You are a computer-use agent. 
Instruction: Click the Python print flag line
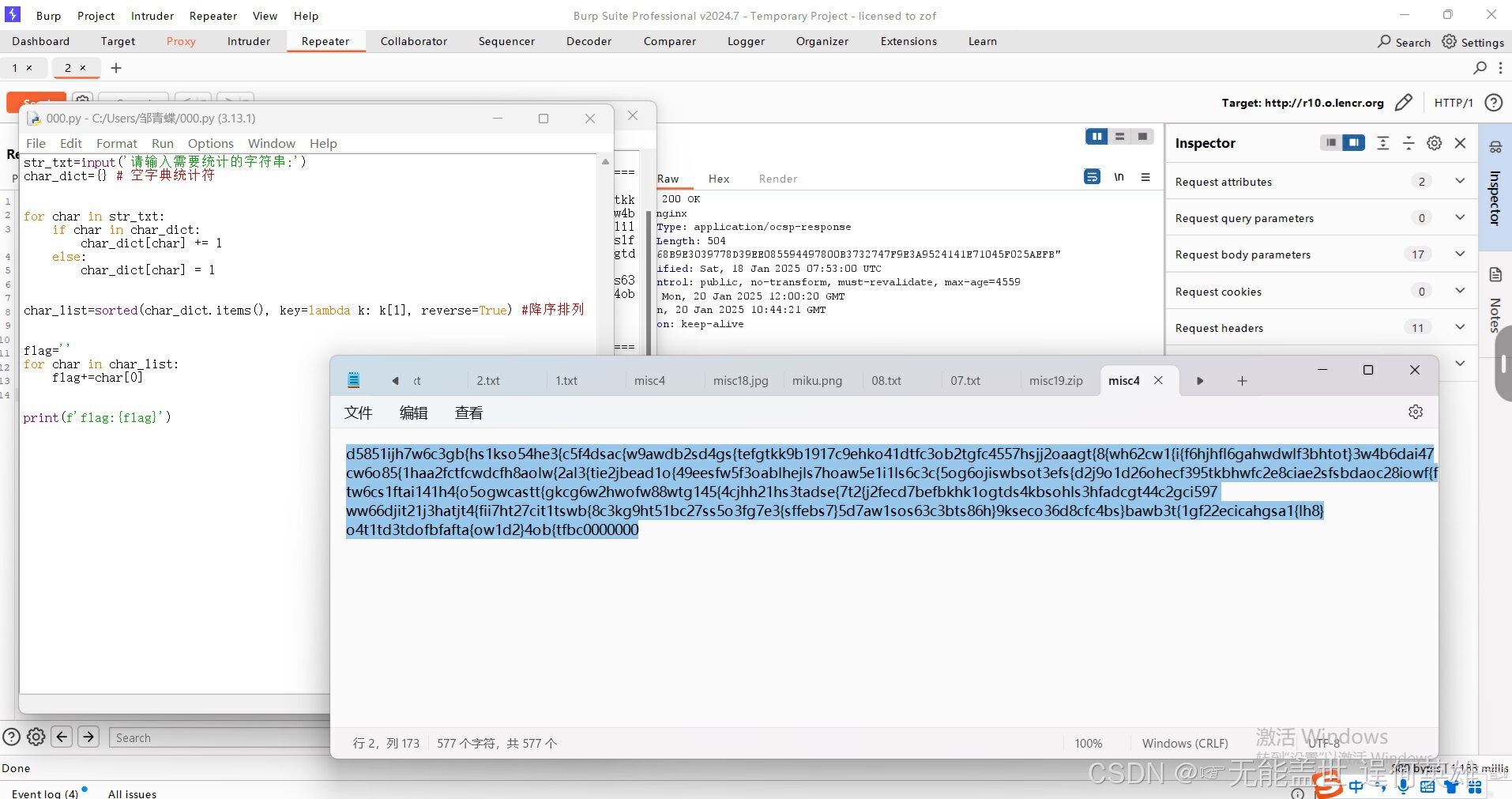[x=97, y=417]
